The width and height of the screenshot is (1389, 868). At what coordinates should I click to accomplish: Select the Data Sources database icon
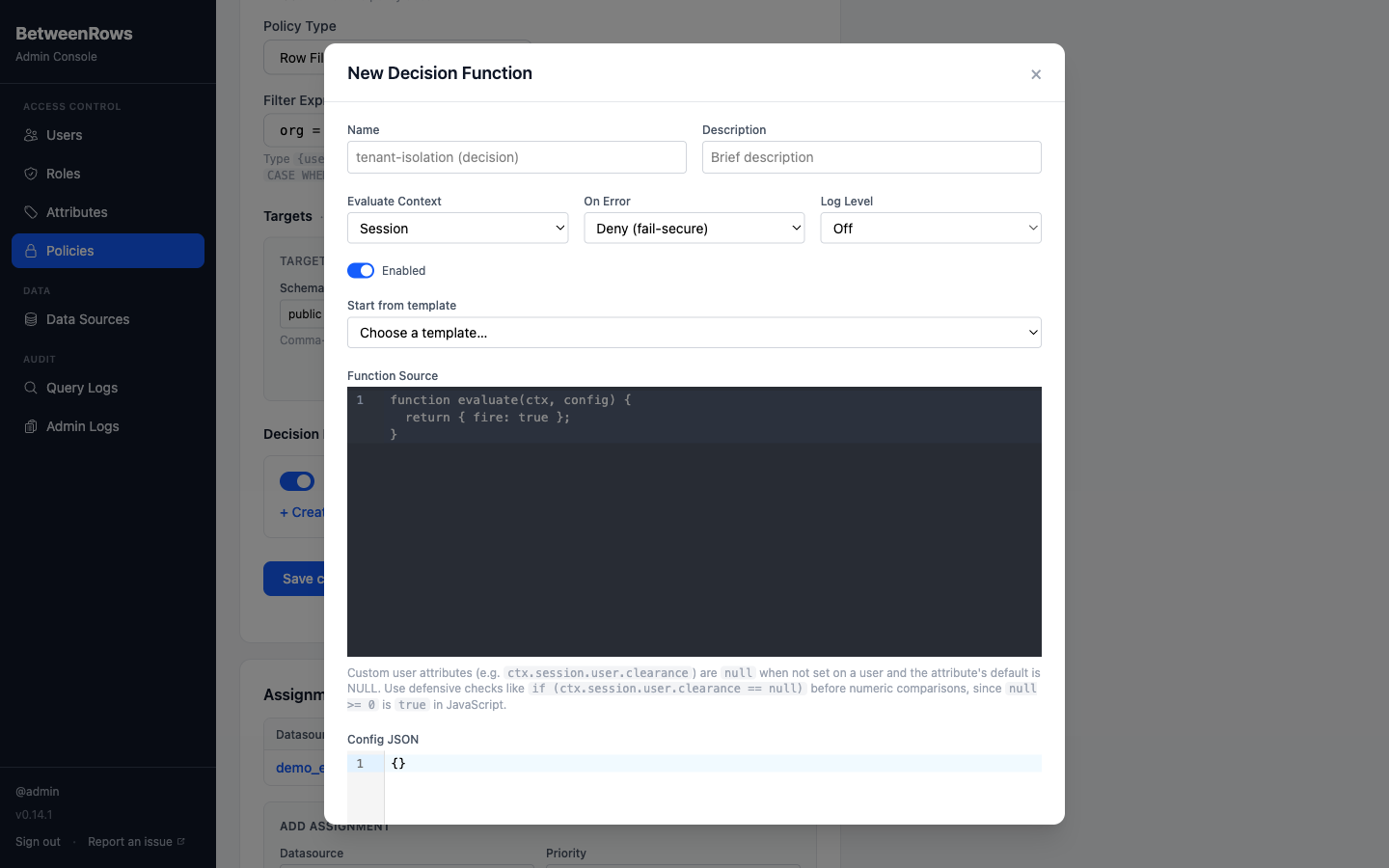[x=33, y=319]
